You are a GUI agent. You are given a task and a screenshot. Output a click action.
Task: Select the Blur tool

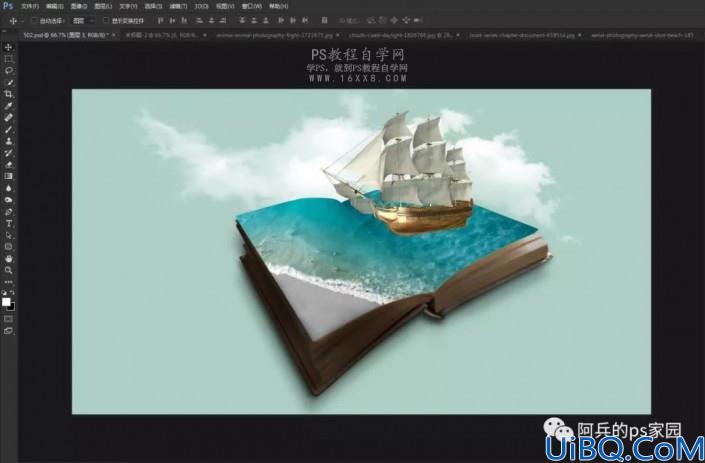[9, 188]
